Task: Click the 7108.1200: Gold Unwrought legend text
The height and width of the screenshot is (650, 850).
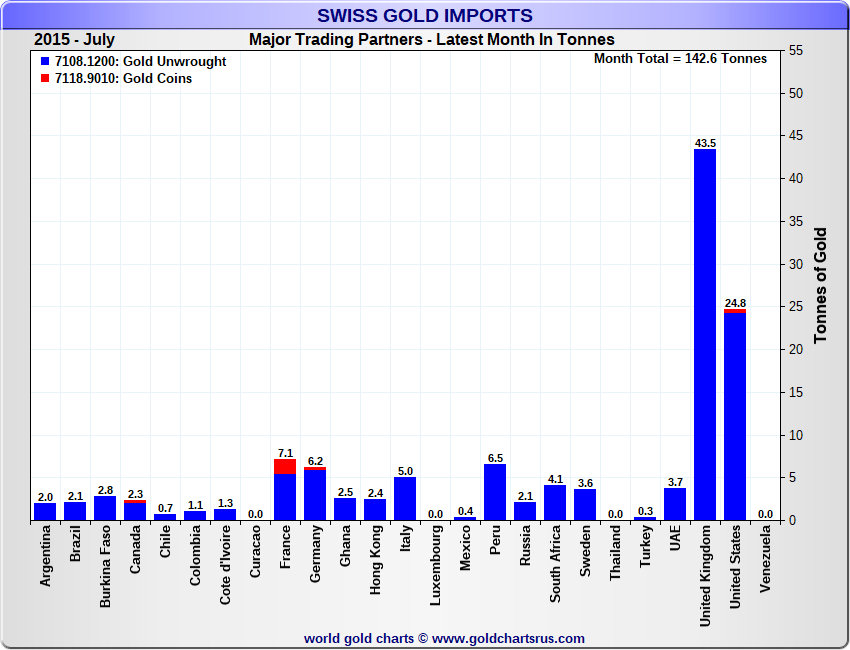Action: pos(140,62)
